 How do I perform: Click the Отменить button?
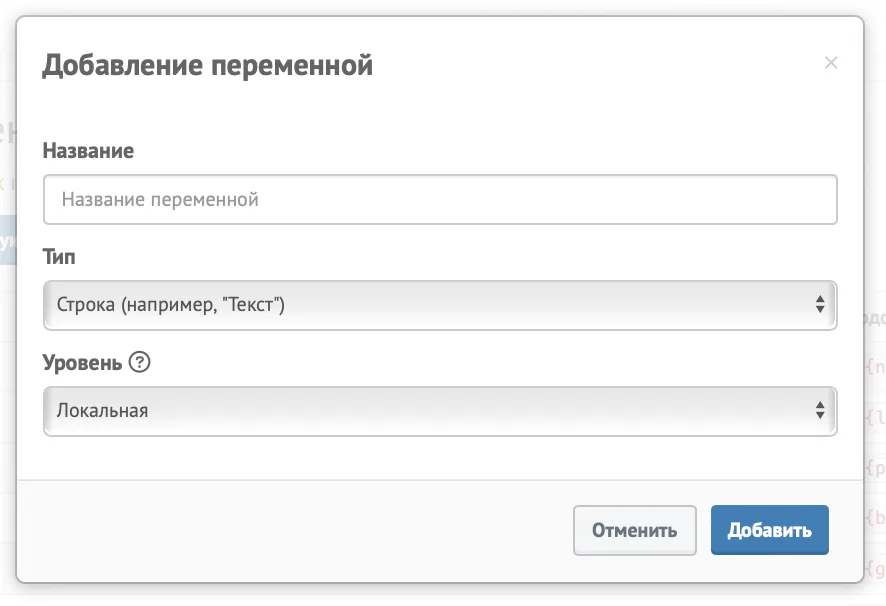tap(635, 530)
